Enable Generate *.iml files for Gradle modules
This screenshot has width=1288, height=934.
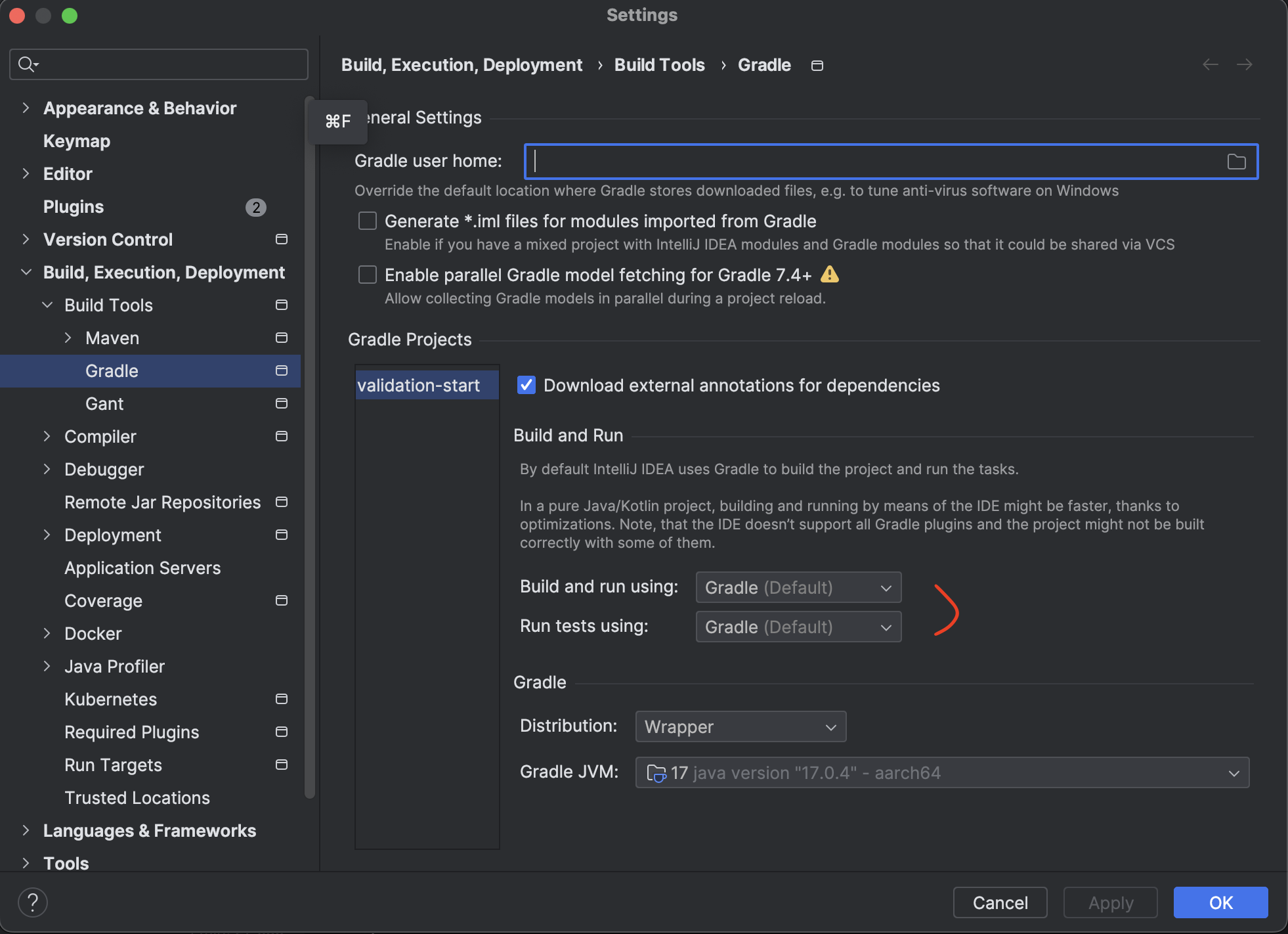pyautogui.click(x=368, y=221)
